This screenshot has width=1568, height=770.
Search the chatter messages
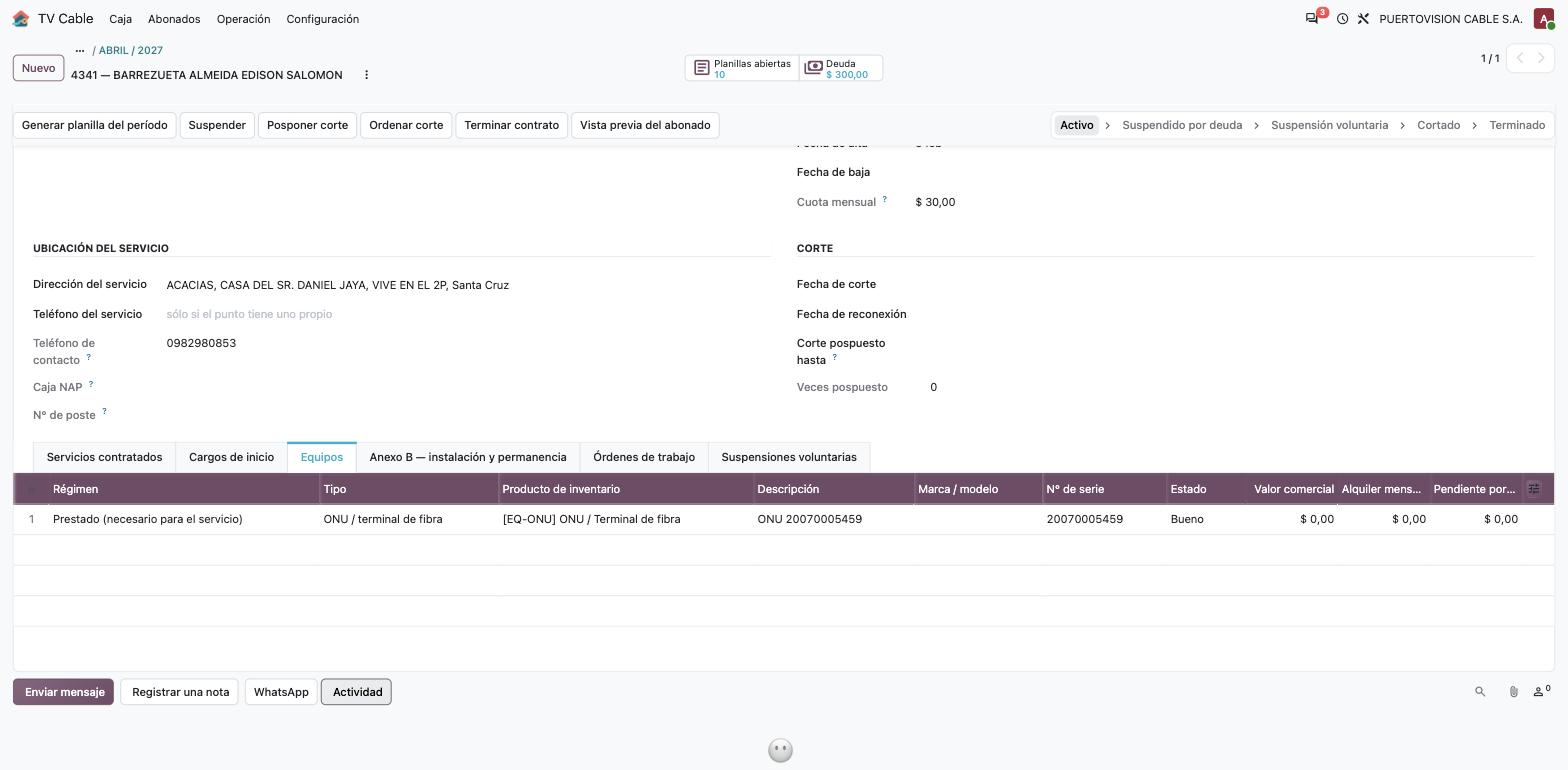pyautogui.click(x=1480, y=692)
